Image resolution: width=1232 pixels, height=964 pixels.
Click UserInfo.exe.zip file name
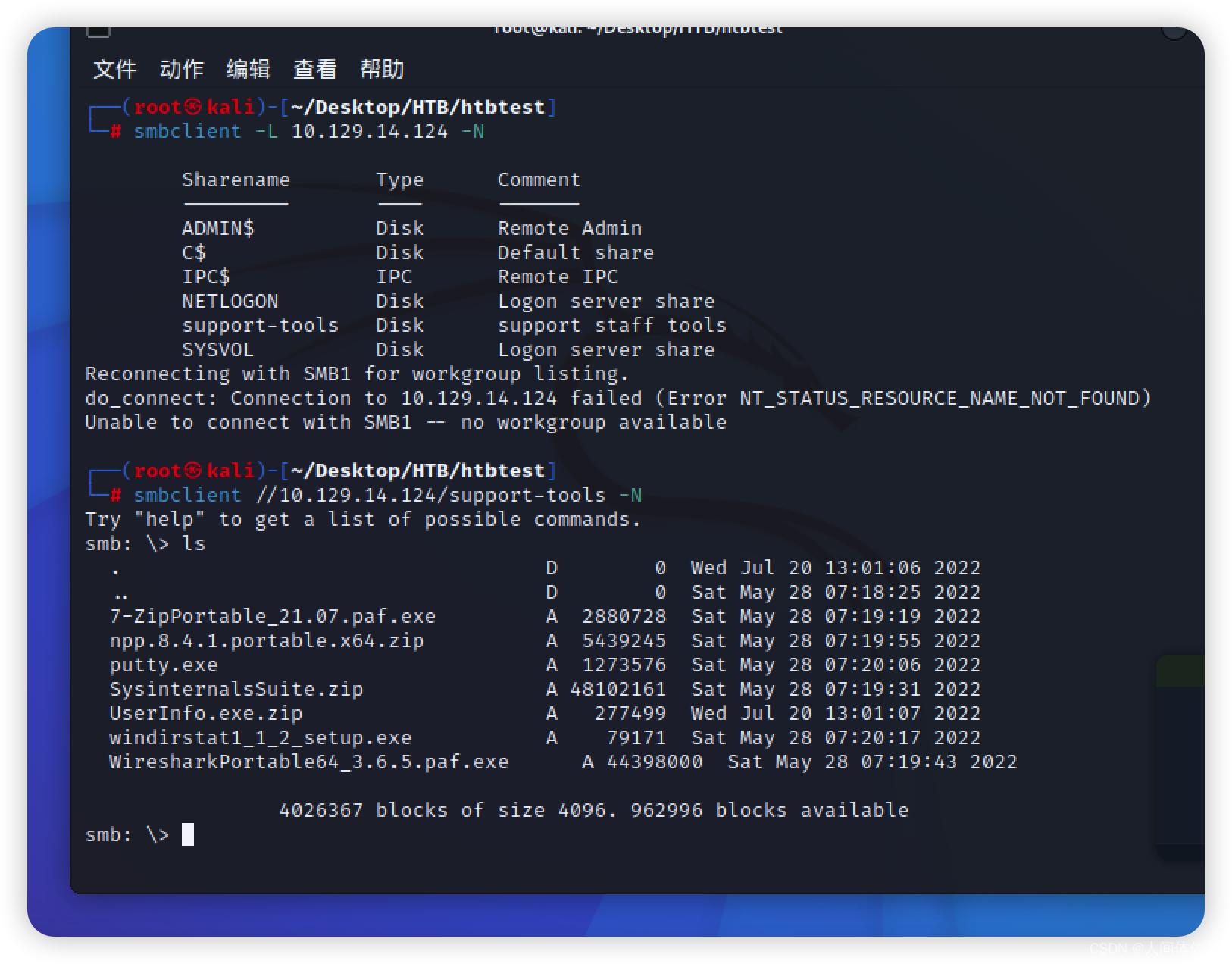click(x=206, y=713)
